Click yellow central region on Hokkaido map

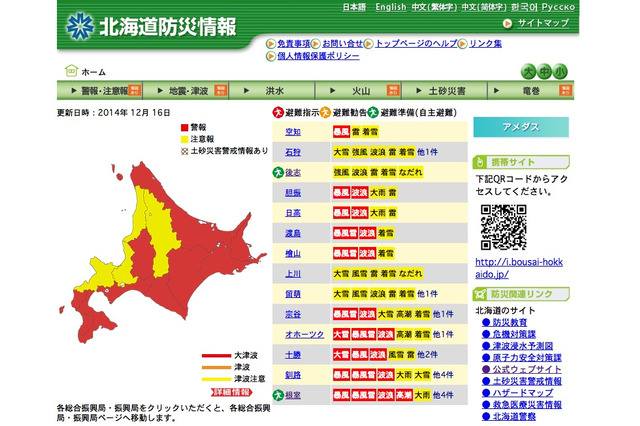point(162,237)
